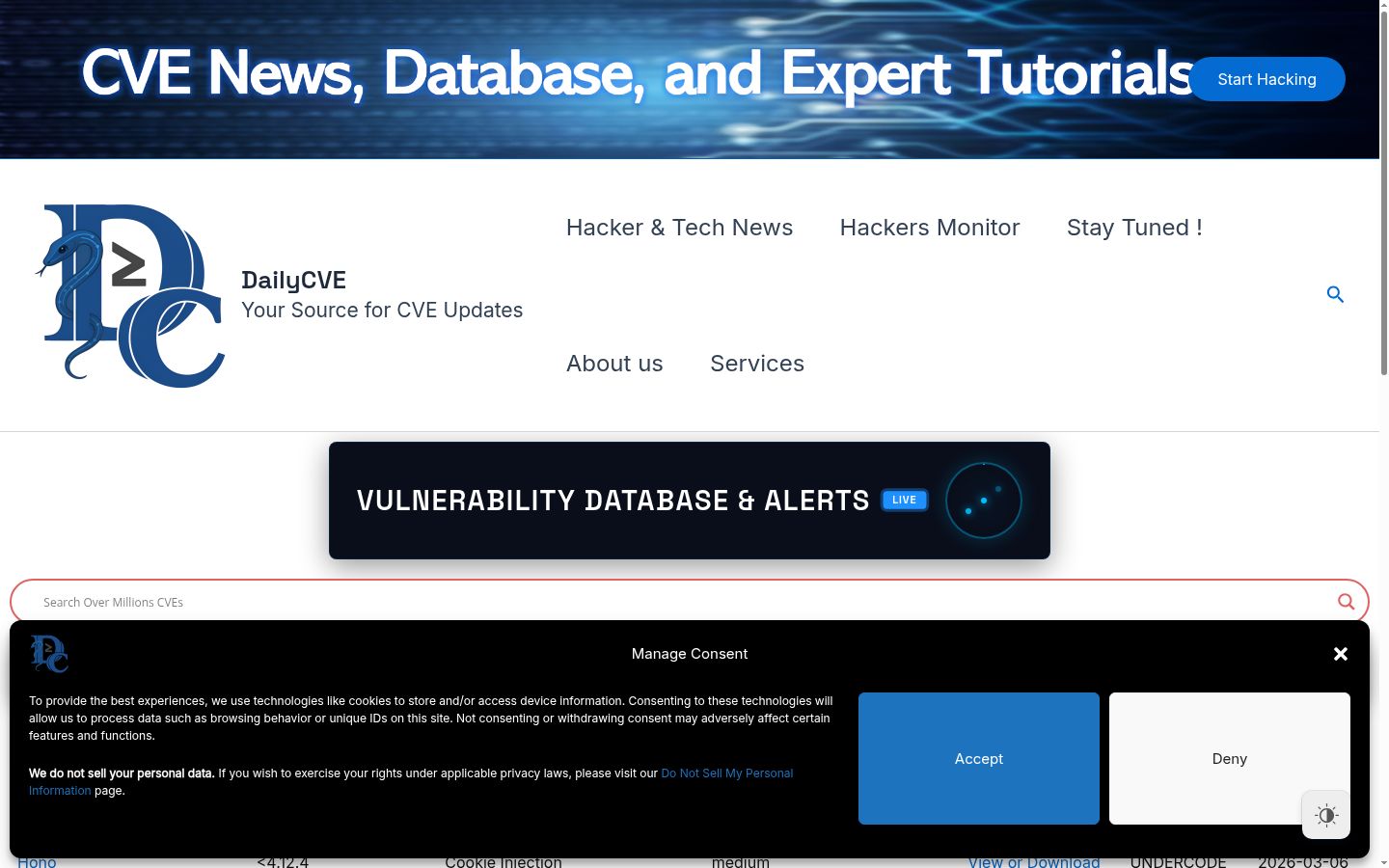
Task: Click the radar animation icon
Action: 983,501
